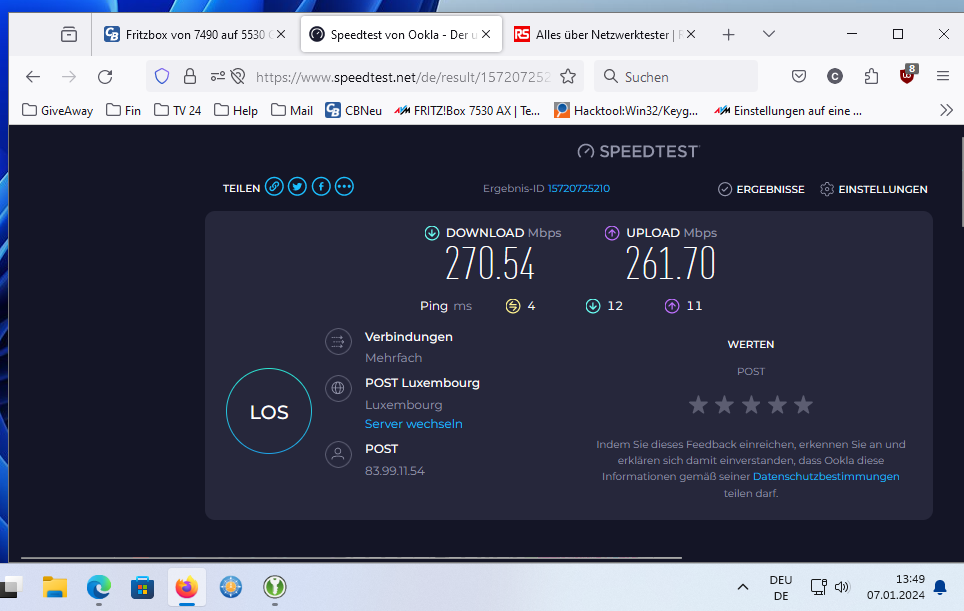Open site permissions icon in address bar
The height and width of the screenshot is (611, 964).
coord(218,76)
